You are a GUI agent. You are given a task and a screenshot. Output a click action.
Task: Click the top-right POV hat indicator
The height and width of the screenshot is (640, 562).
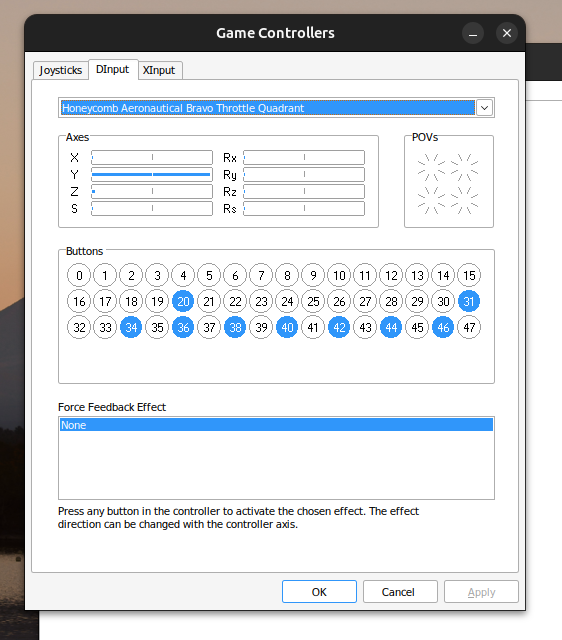[464, 167]
